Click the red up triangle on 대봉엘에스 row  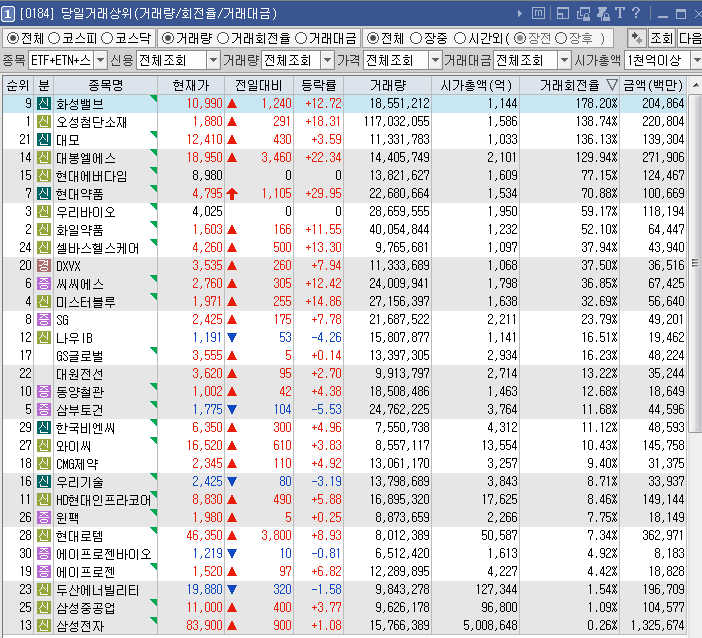point(232,157)
